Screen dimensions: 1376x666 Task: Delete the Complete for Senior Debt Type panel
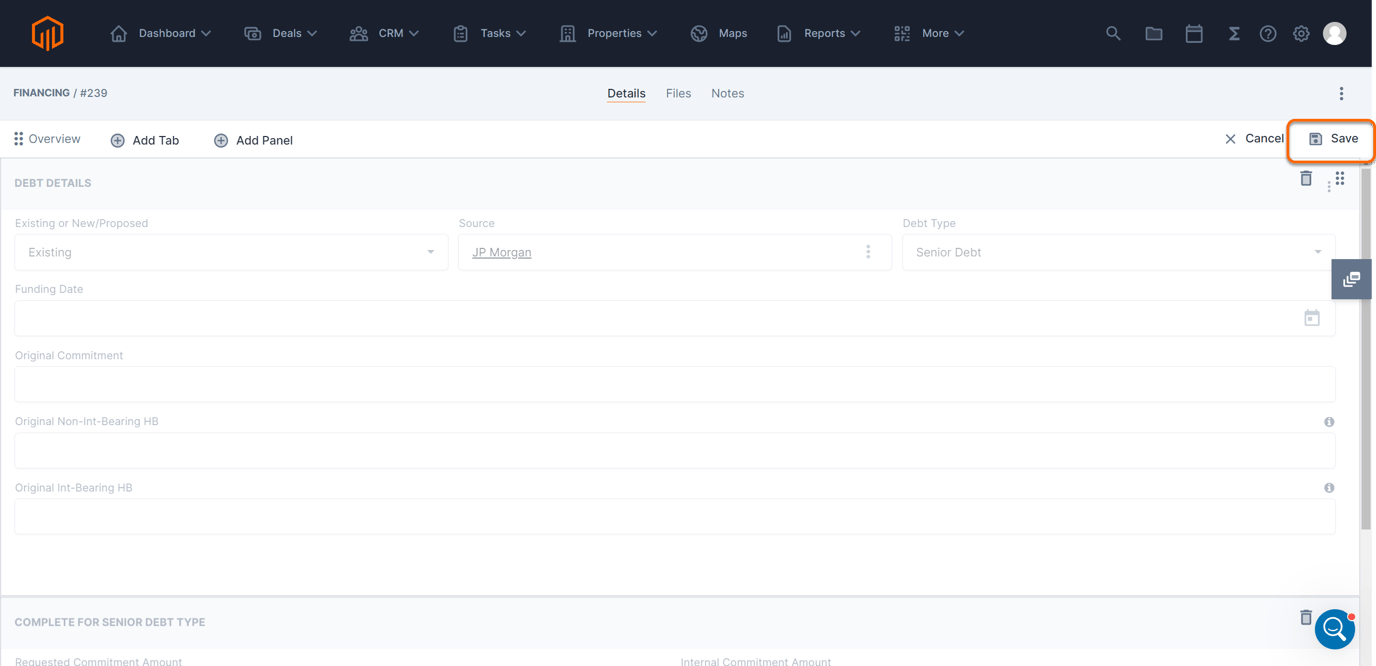[1306, 617]
